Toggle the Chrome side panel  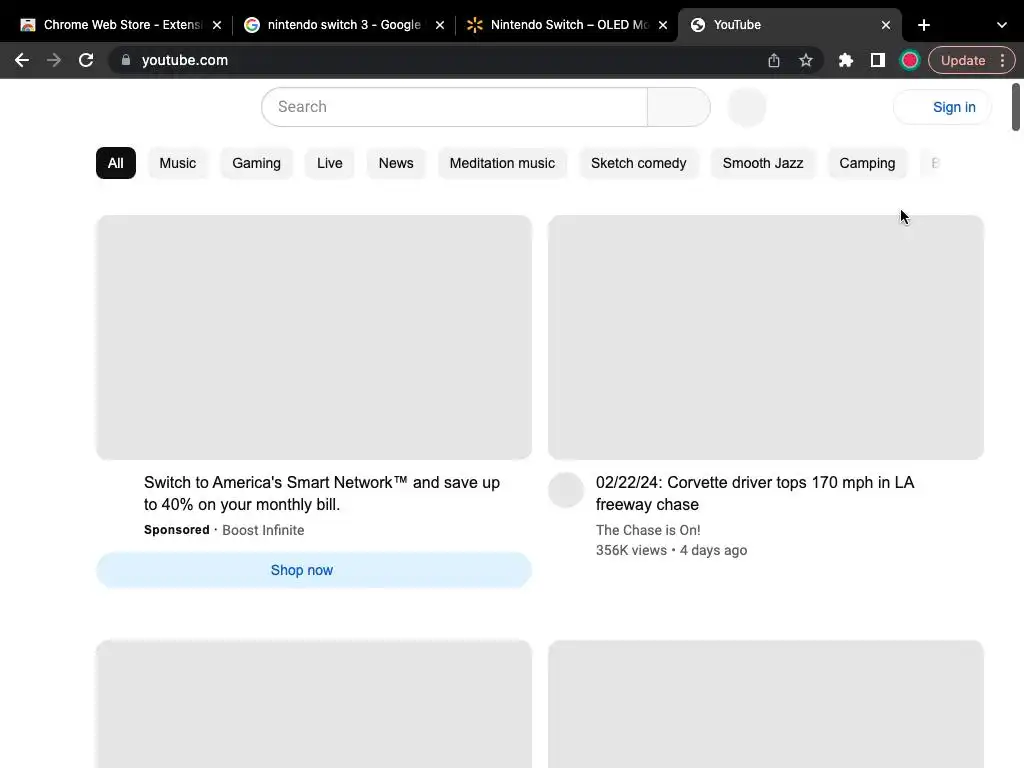(x=878, y=60)
